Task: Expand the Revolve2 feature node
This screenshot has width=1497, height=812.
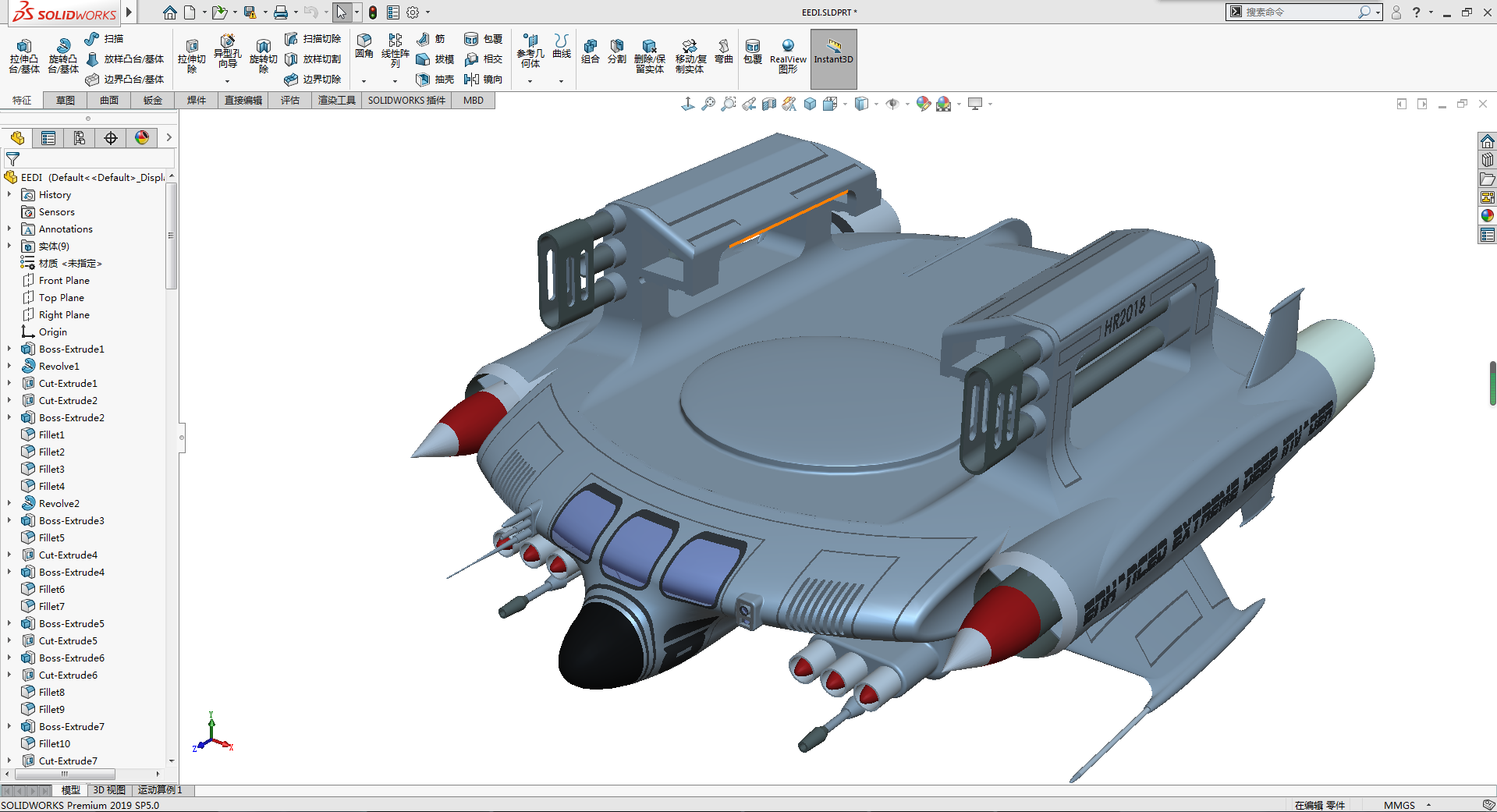Action: tap(9, 504)
